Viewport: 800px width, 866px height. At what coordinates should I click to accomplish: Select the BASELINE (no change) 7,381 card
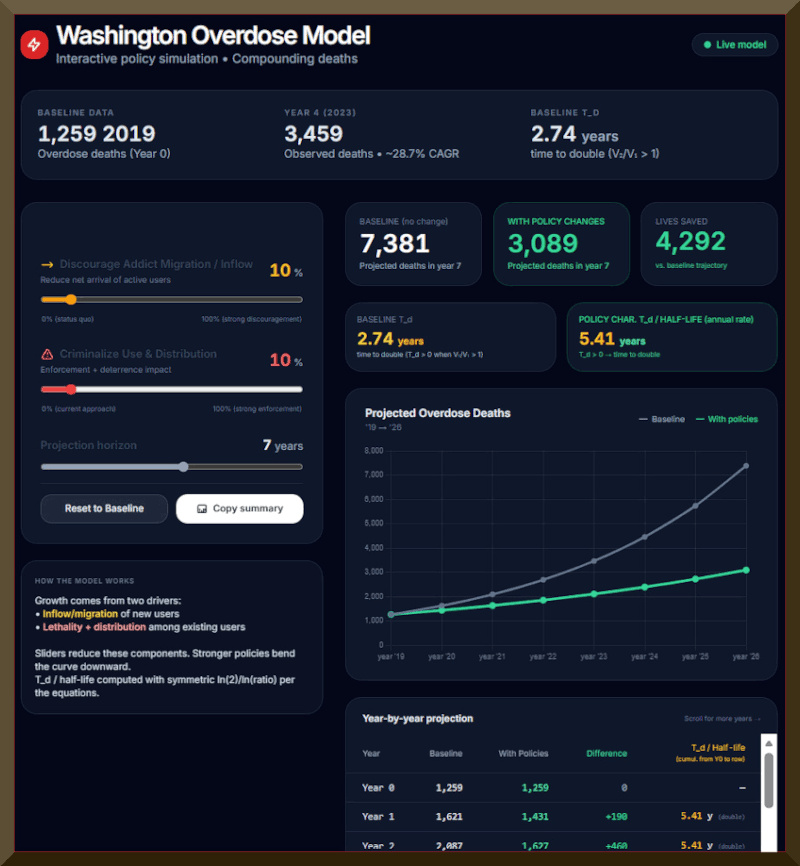point(413,244)
